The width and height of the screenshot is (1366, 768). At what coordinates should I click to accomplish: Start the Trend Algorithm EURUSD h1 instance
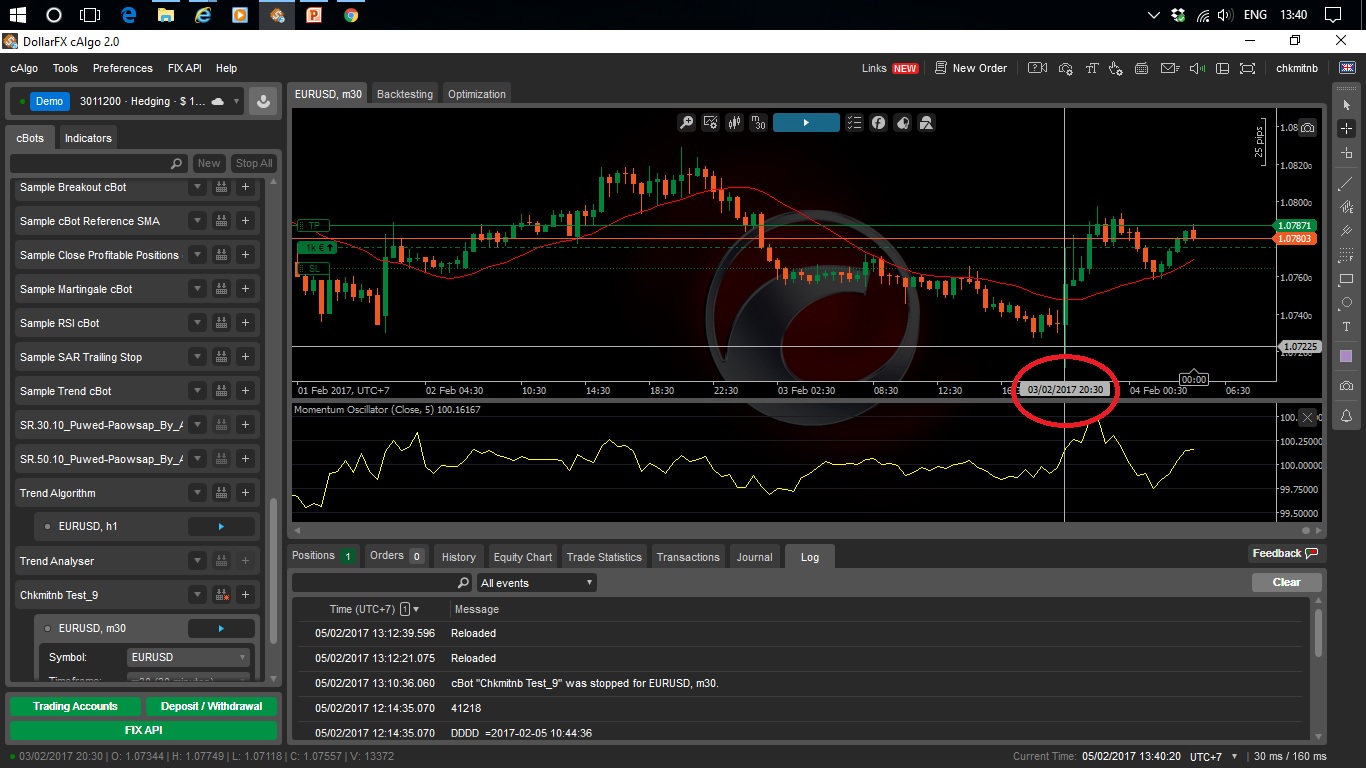tap(221, 526)
